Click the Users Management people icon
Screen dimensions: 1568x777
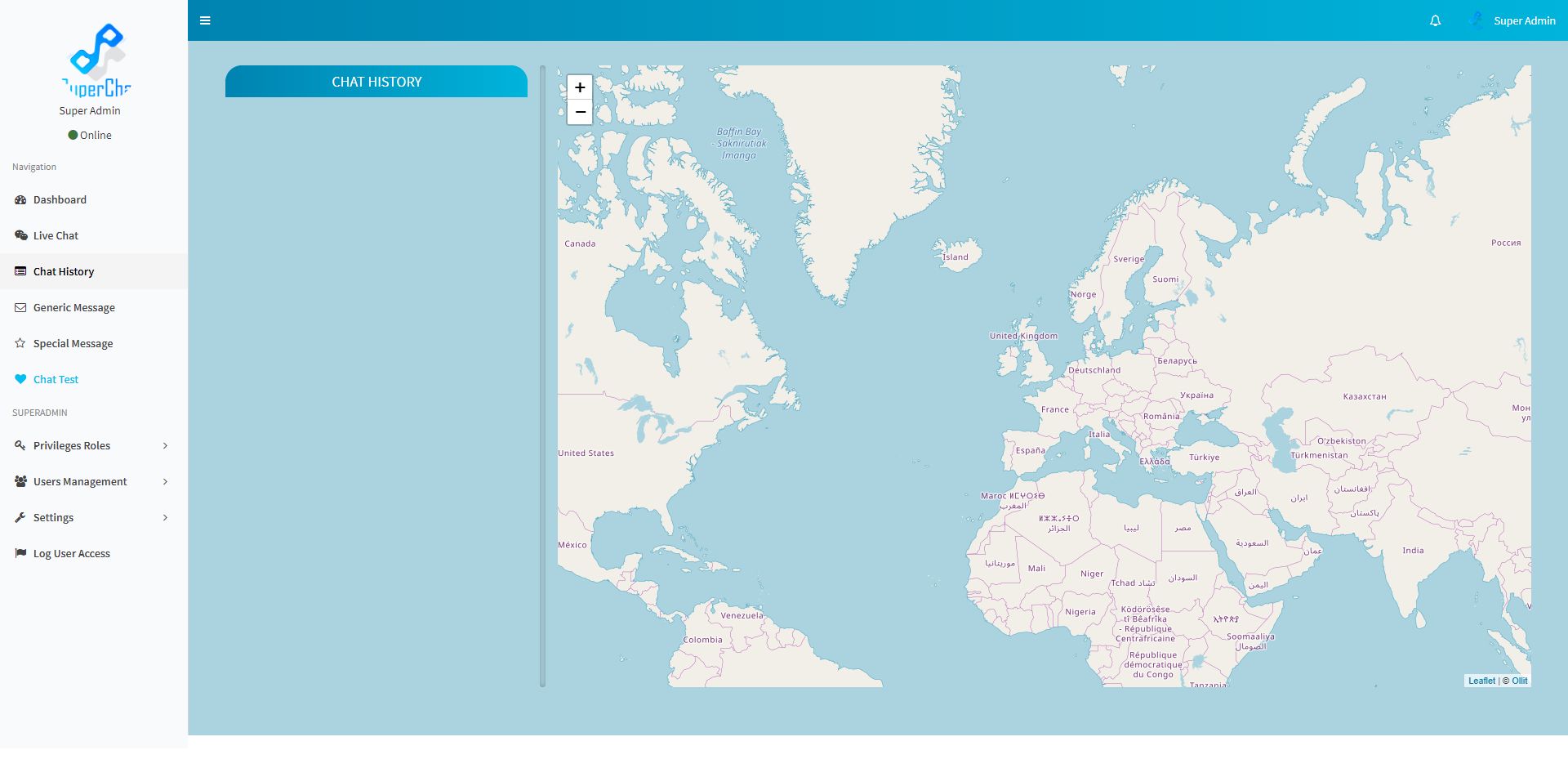tap(20, 482)
